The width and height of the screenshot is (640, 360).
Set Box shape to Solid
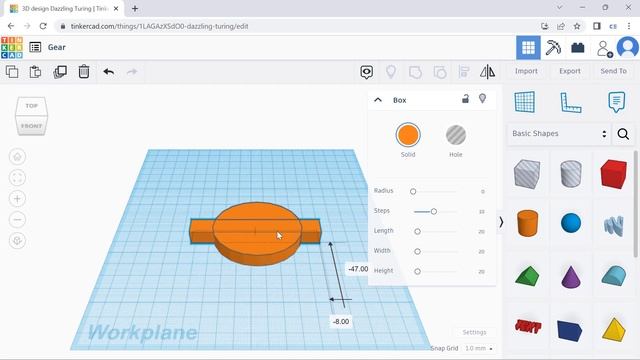(408, 135)
